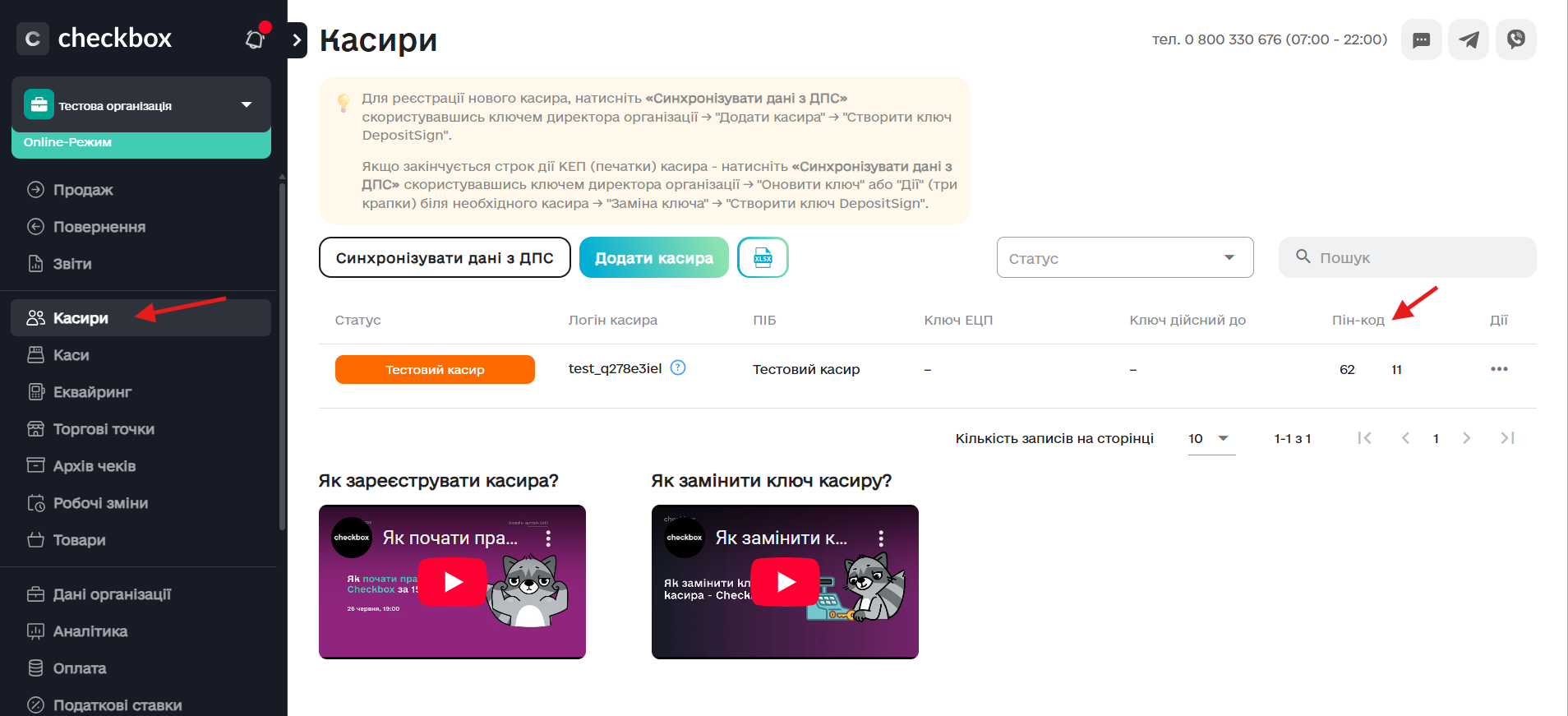Focus the Пошук search field

click(1408, 257)
